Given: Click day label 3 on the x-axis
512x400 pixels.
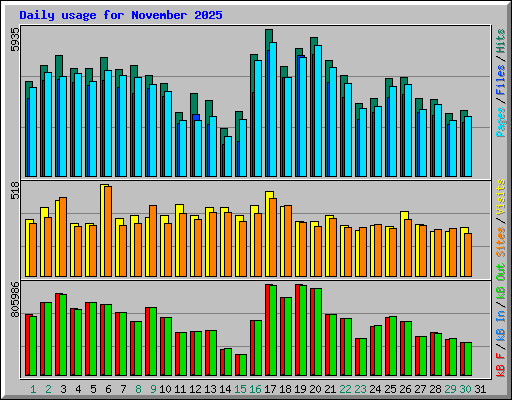Looking at the screenshot, I should (63, 389).
